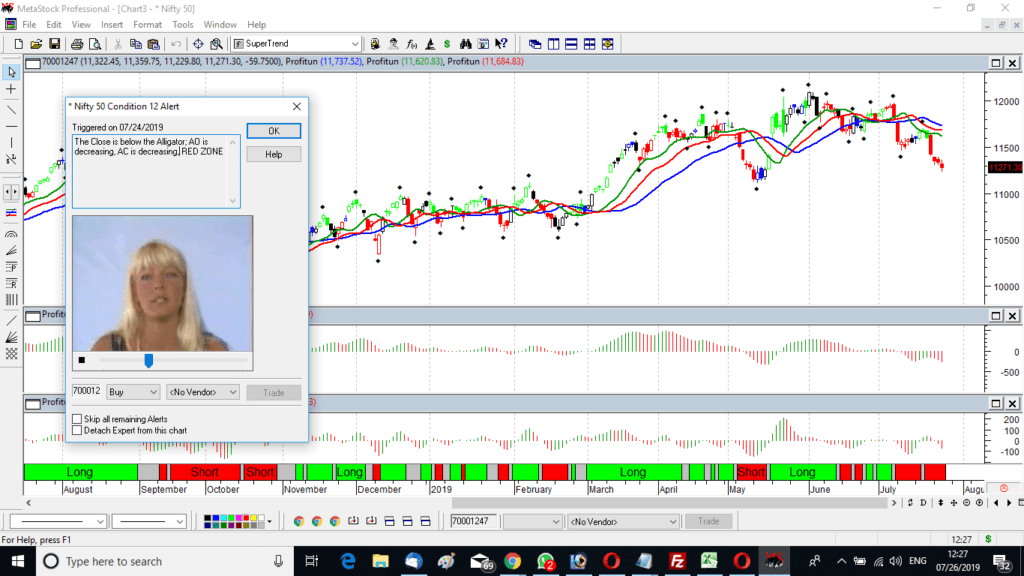Viewport: 1024px width, 576px height.
Task: Click the 70001247 symbol field at bottom
Action: [x=474, y=521]
